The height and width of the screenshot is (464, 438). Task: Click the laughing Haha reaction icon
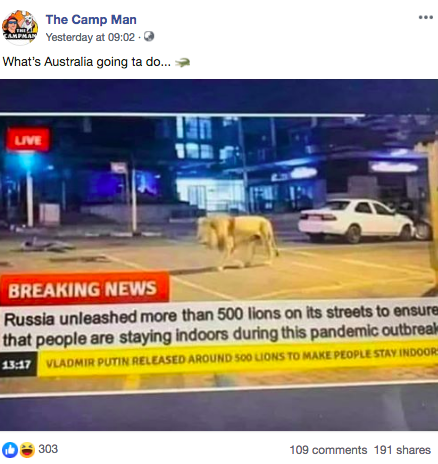click(x=27, y=450)
